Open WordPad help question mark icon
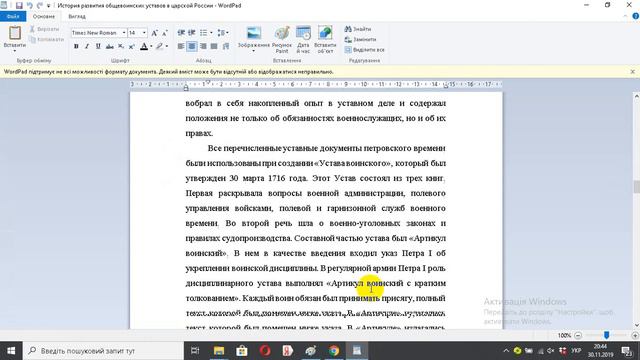 [x=636, y=16]
